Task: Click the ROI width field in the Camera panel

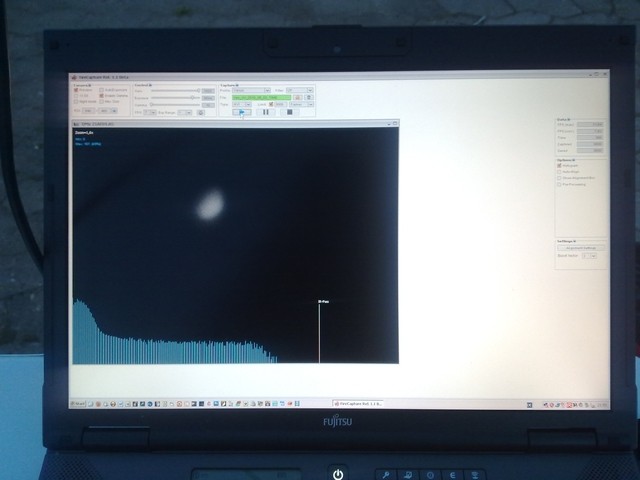Action: pyautogui.click(x=88, y=111)
